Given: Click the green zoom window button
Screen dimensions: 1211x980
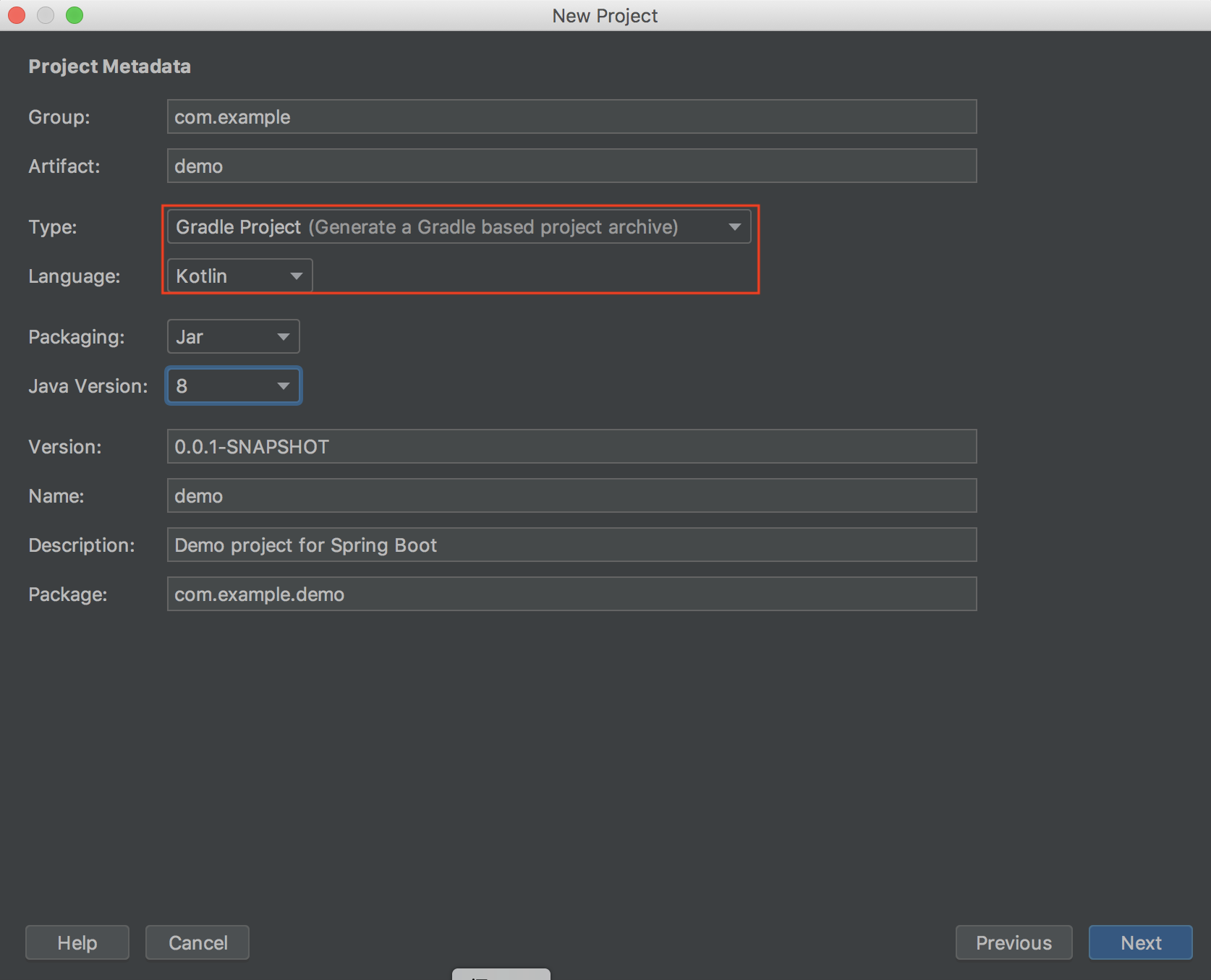Looking at the screenshot, I should [x=75, y=15].
